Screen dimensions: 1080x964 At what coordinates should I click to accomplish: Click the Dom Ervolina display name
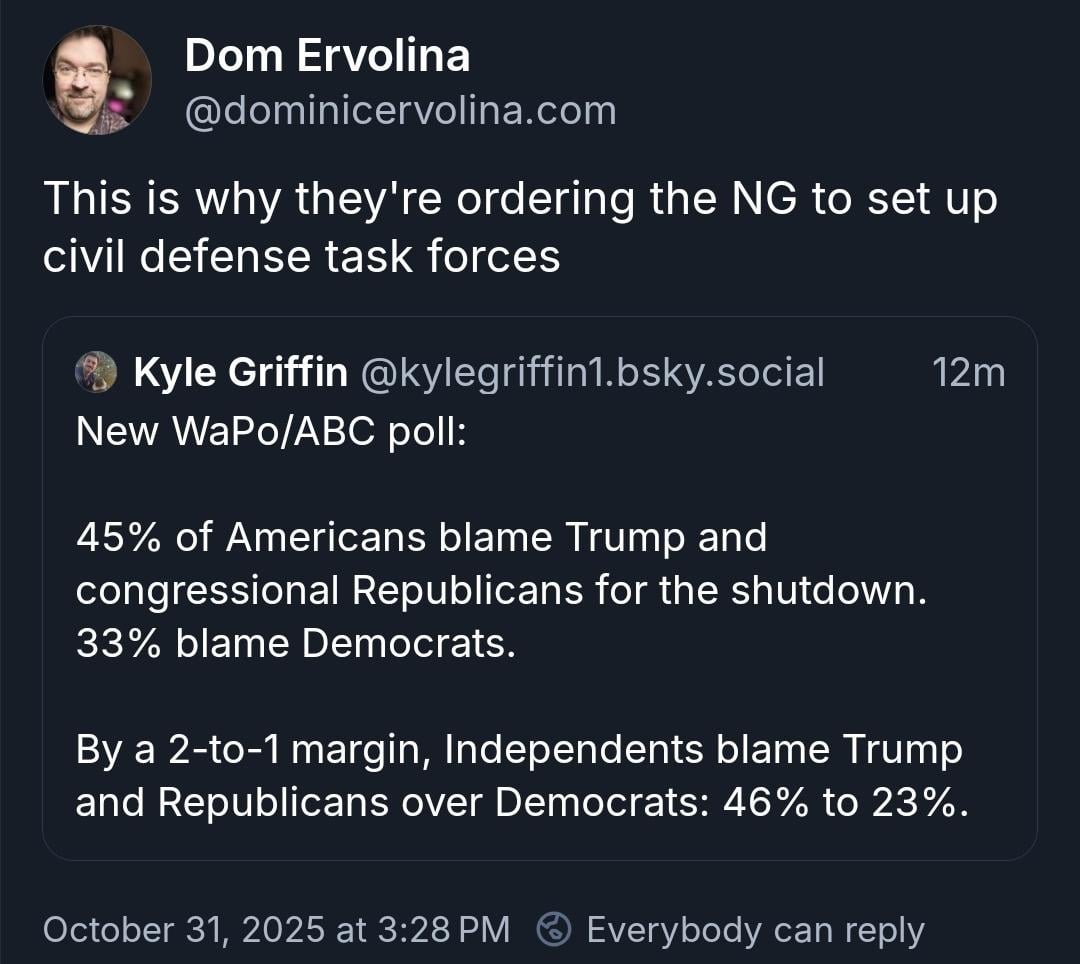pyautogui.click(x=327, y=56)
